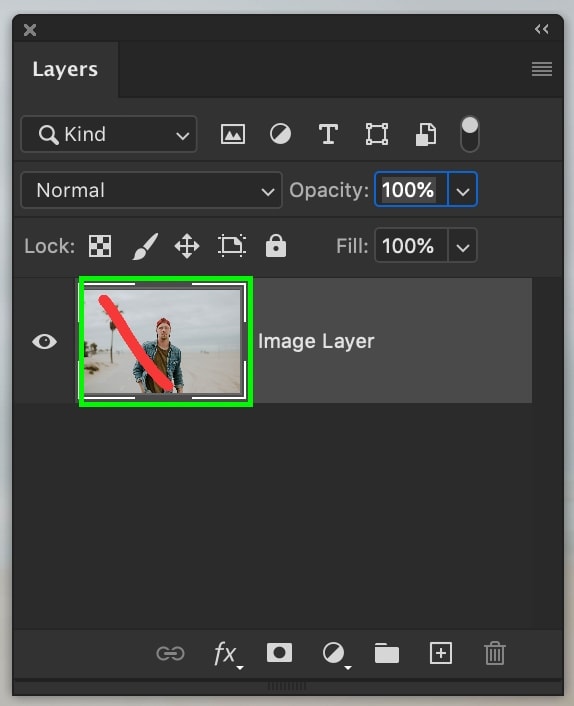The width and height of the screenshot is (574, 706).
Task: Toggle lock transparent pixels
Action: click(100, 246)
